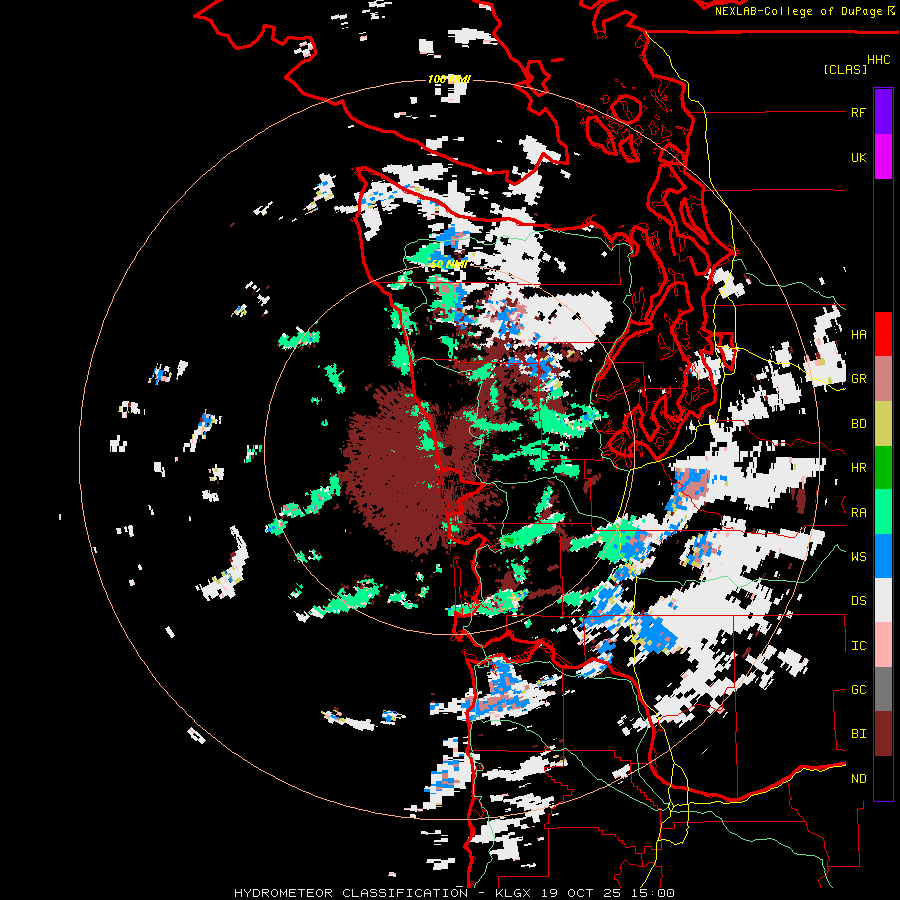The image size is (900, 900).
Task: Click the "ND" legend label
Action: [x=858, y=779]
